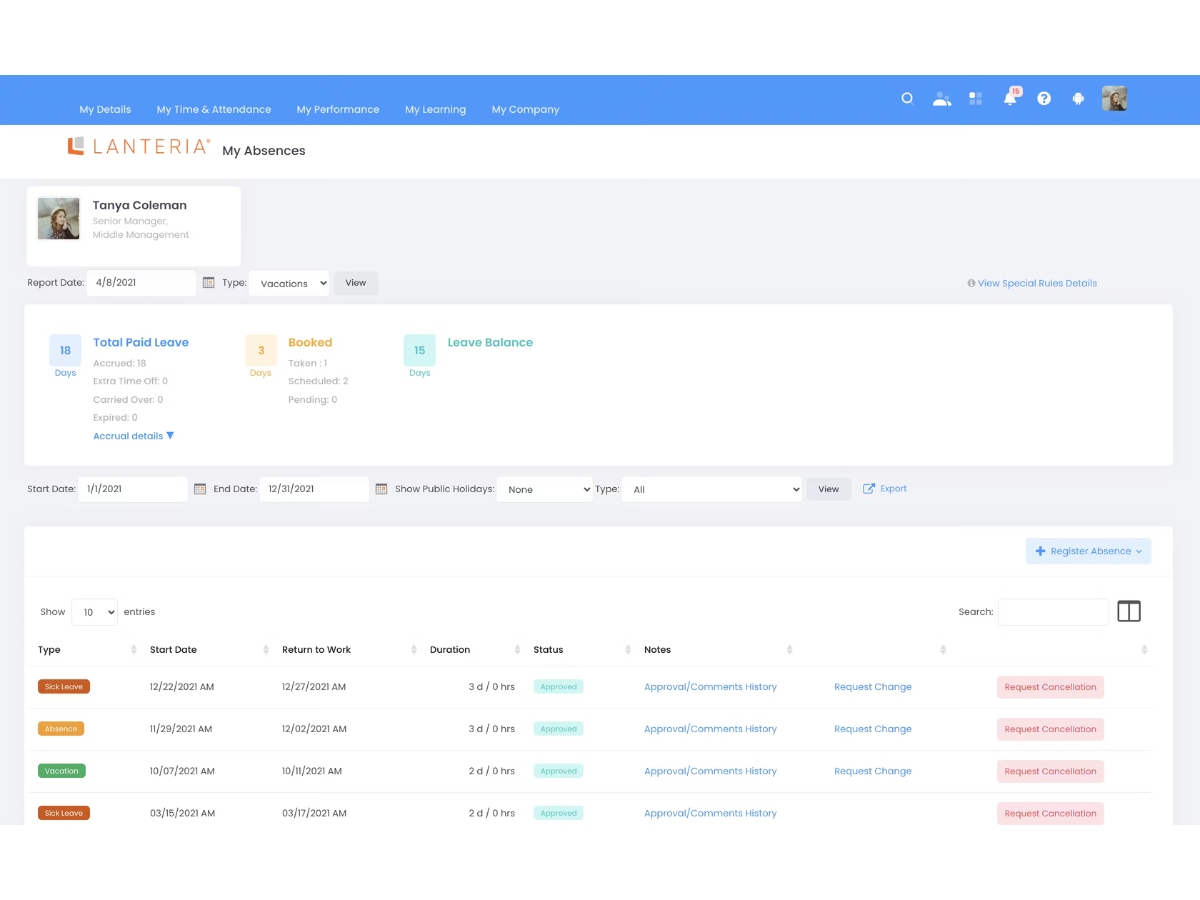Image resolution: width=1200 pixels, height=900 pixels.
Task: Open the End Date calendar picker
Action: pos(381,489)
